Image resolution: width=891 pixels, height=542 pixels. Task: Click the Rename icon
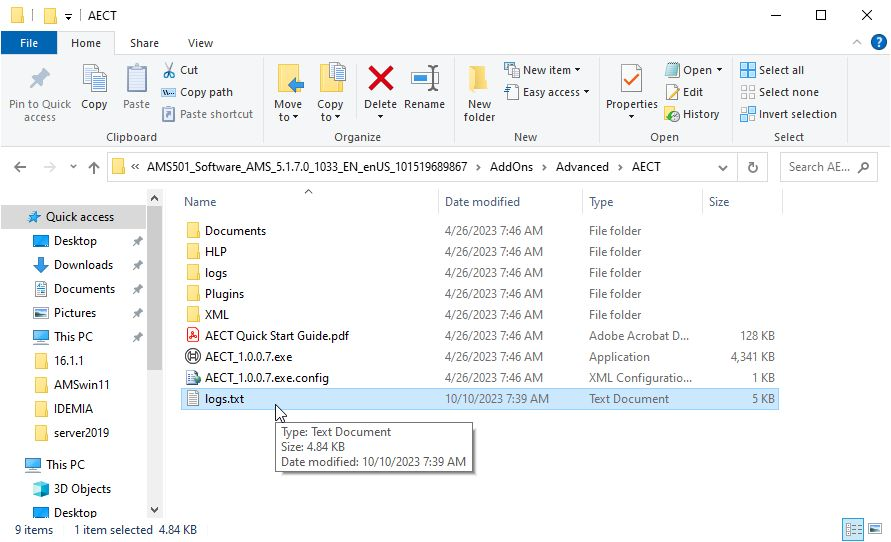click(425, 78)
